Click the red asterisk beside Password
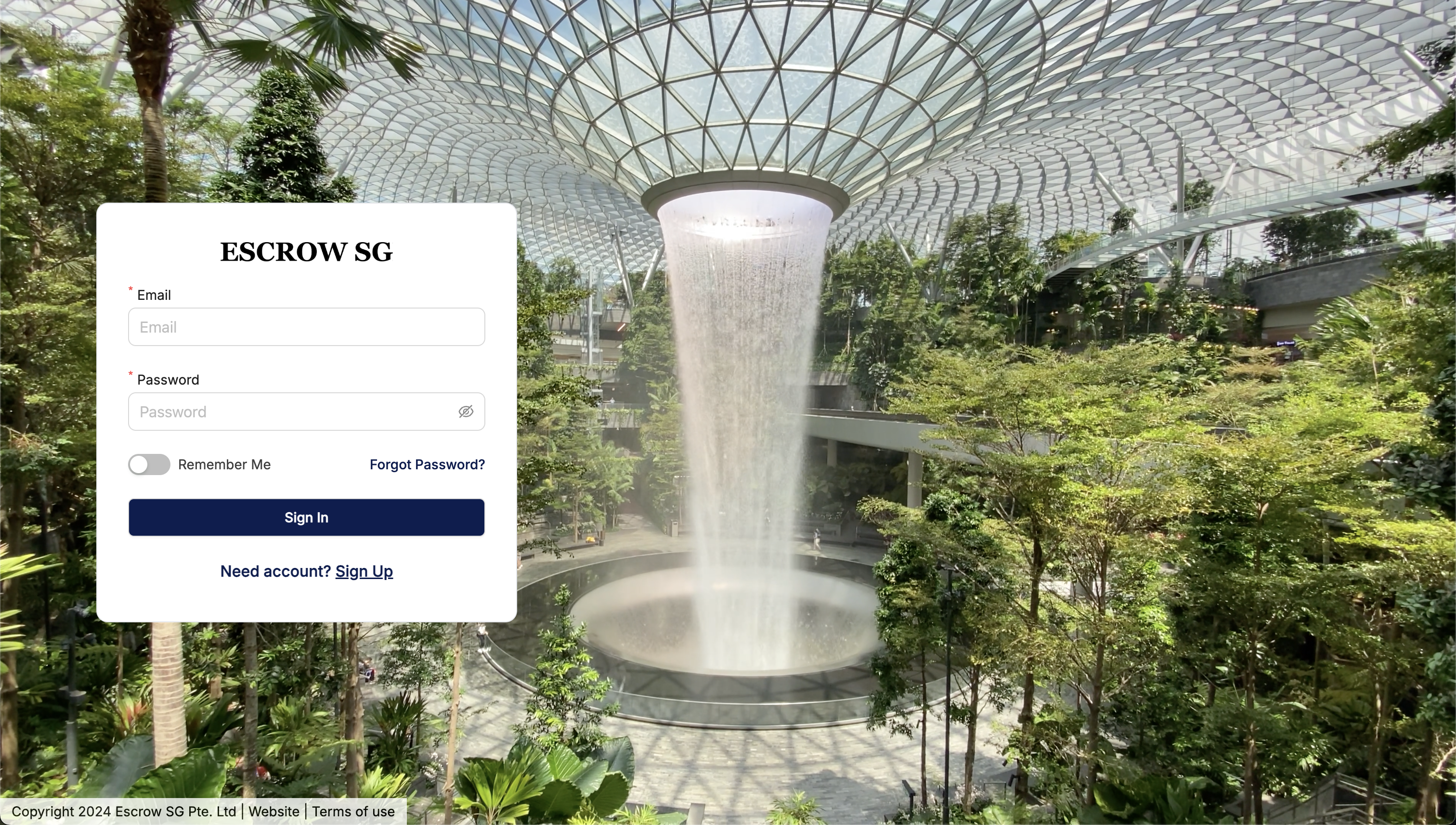1456x825 pixels. pyautogui.click(x=130, y=374)
